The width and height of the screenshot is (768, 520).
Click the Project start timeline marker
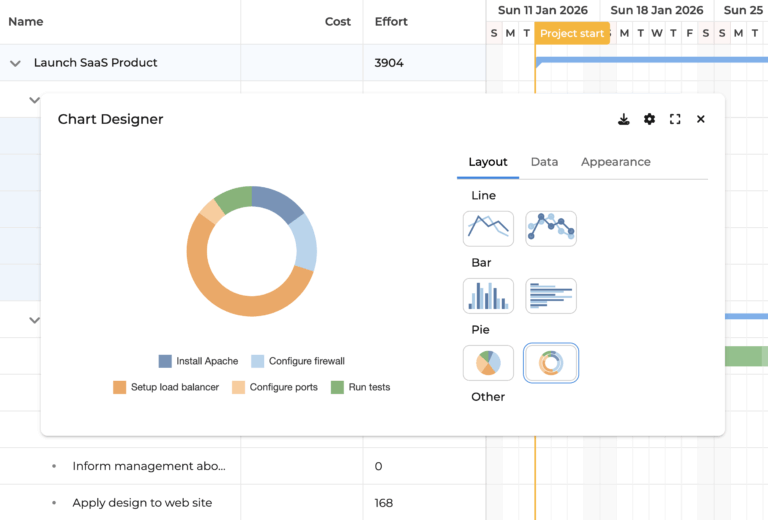coord(571,34)
